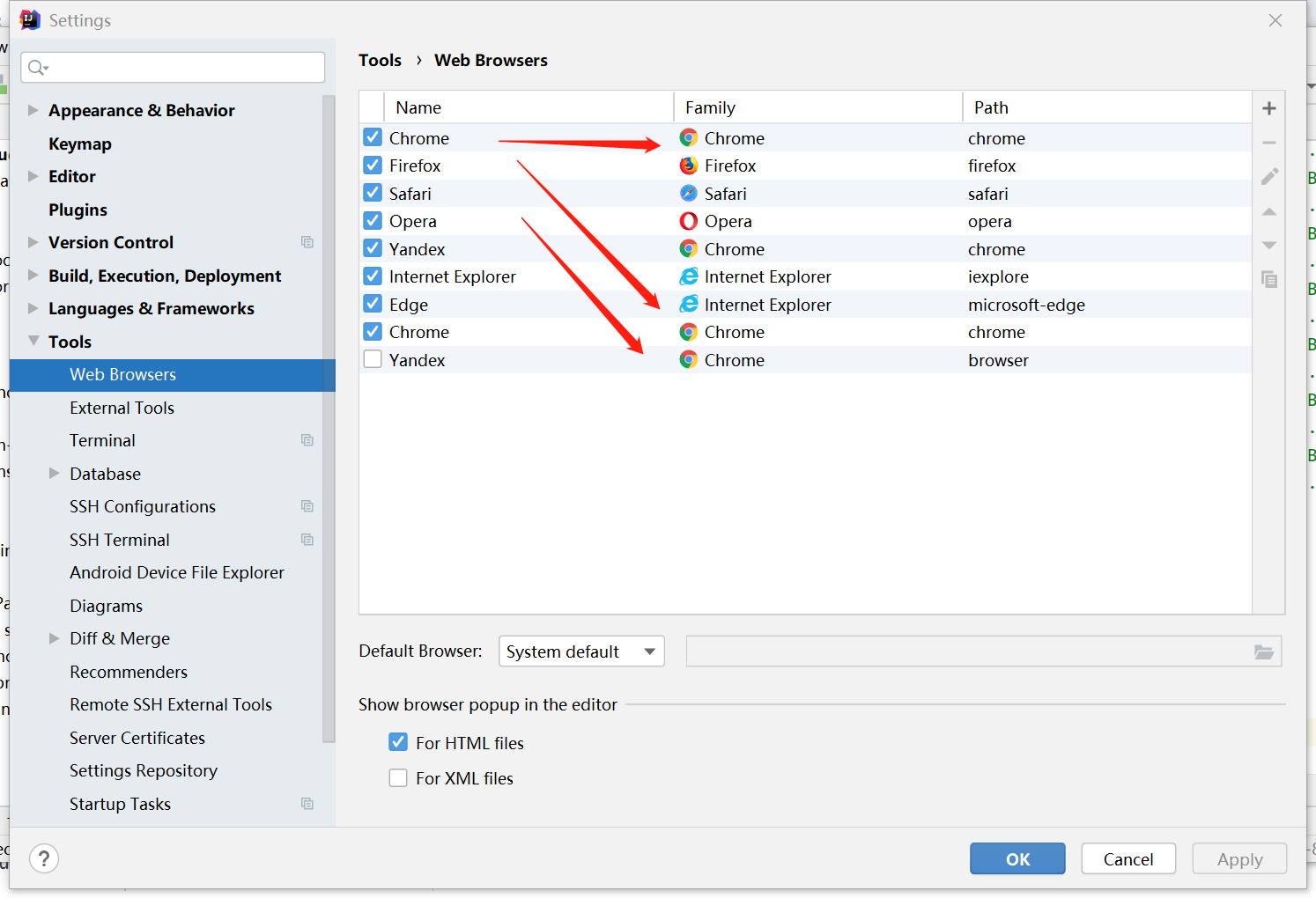
Task: Move browser up with the arrow icon
Action: point(1268,211)
